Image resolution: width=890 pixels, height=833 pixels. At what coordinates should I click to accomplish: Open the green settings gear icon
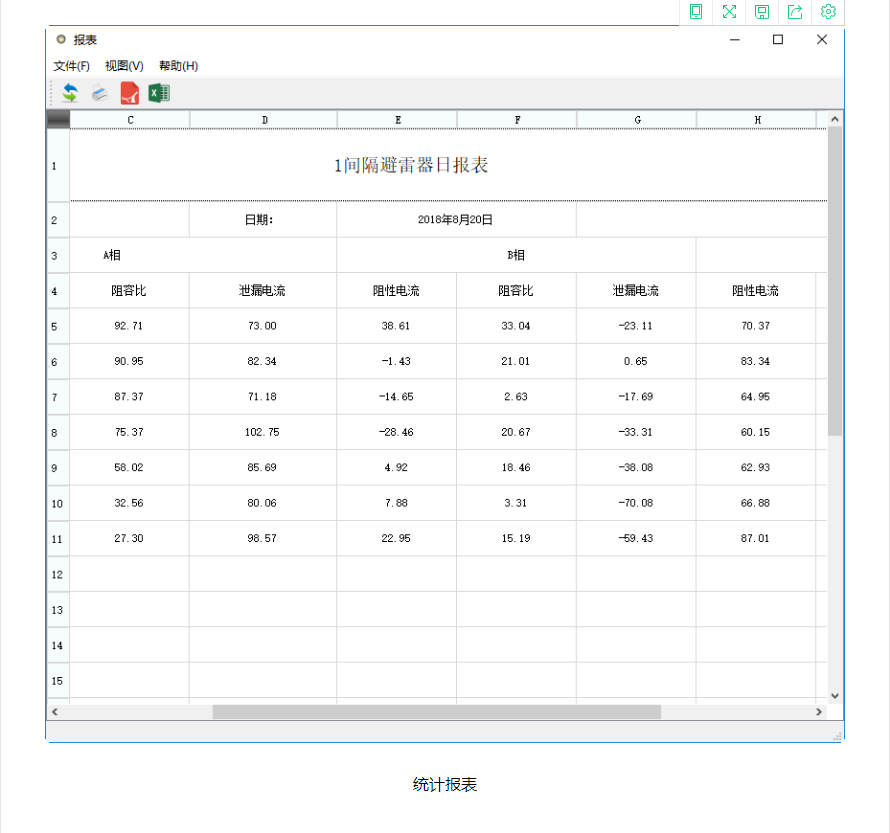828,11
